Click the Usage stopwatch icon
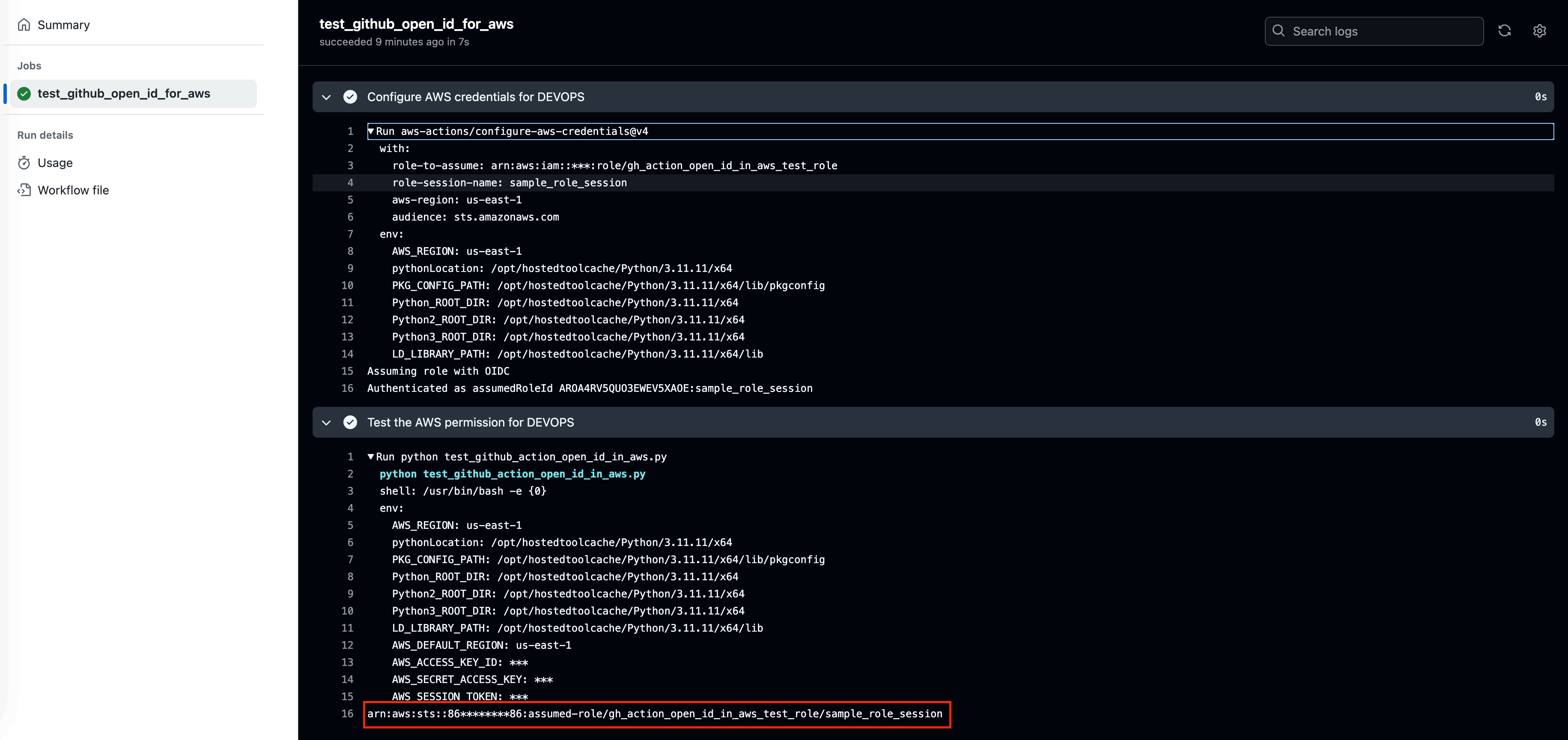The width and height of the screenshot is (1568, 740). pyautogui.click(x=24, y=162)
